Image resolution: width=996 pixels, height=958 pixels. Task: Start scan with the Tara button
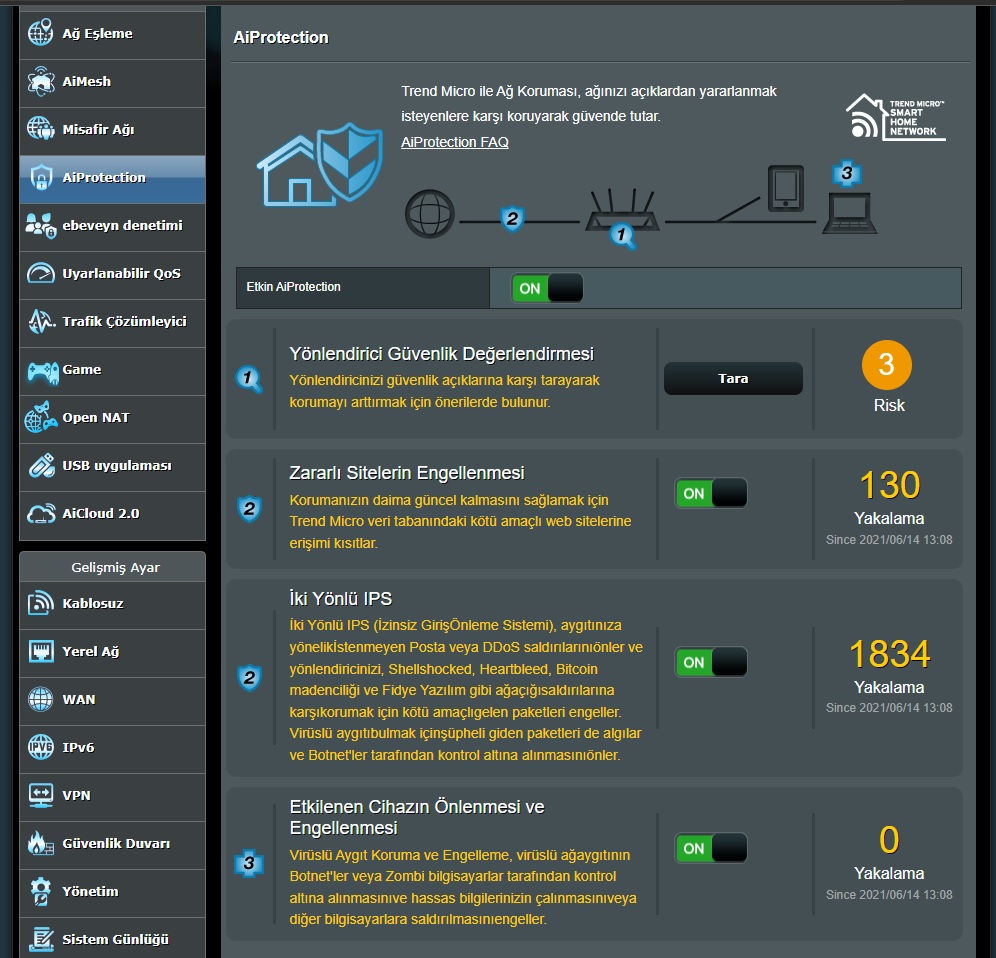pyautogui.click(x=733, y=379)
